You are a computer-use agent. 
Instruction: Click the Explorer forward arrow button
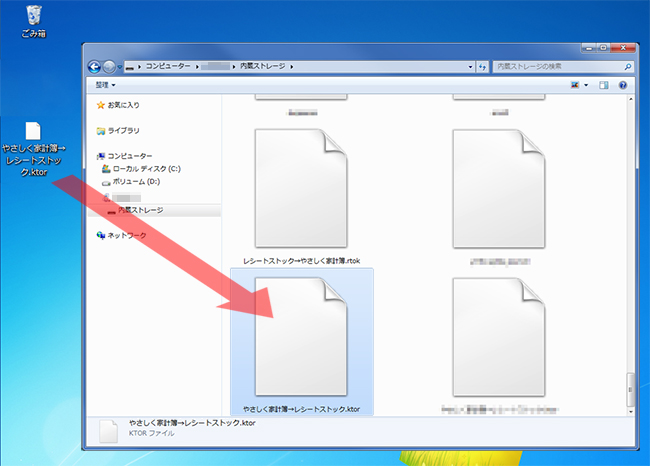109,66
